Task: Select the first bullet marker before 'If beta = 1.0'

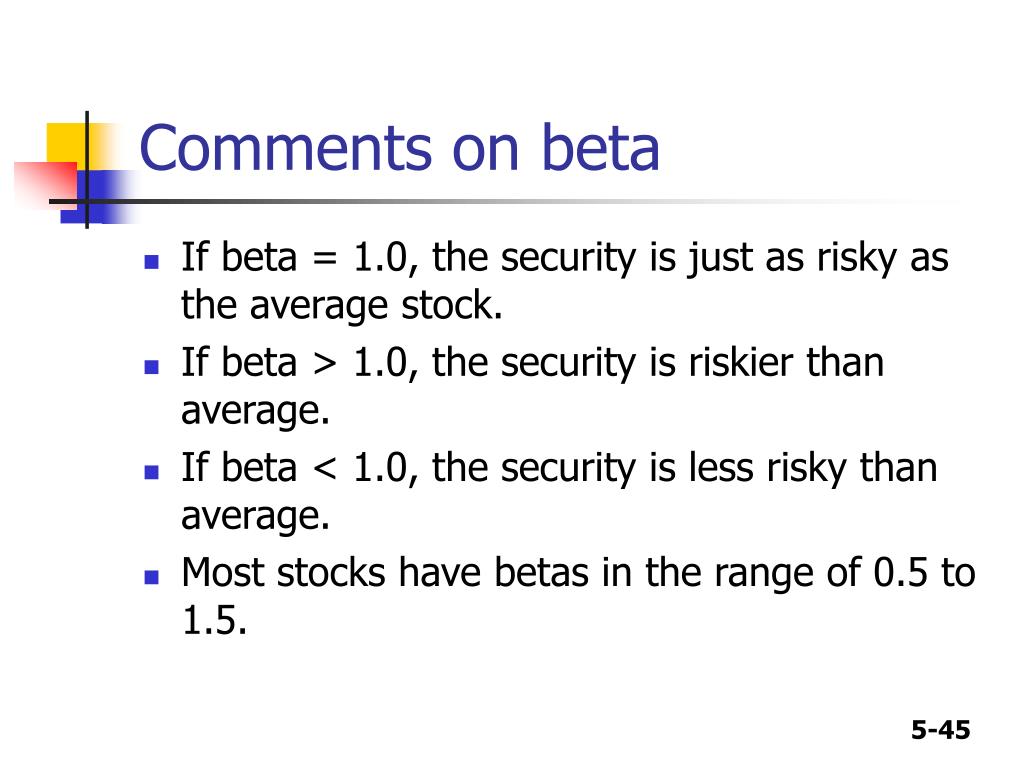Action: (152, 262)
